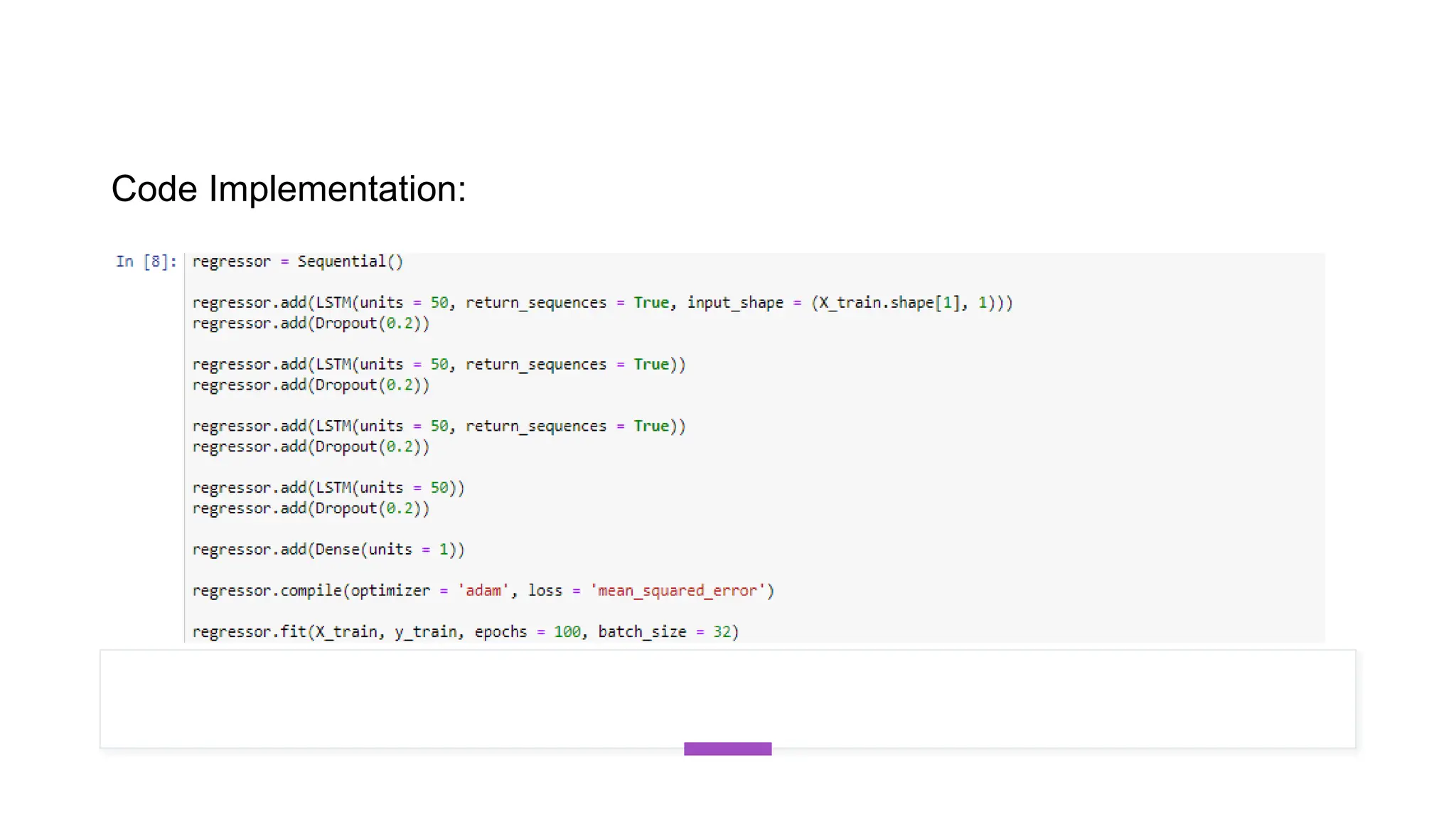1456x819 pixels.
Task: Click the fourth Dropout(0.2) code line
Action: [x=311, y=509]
